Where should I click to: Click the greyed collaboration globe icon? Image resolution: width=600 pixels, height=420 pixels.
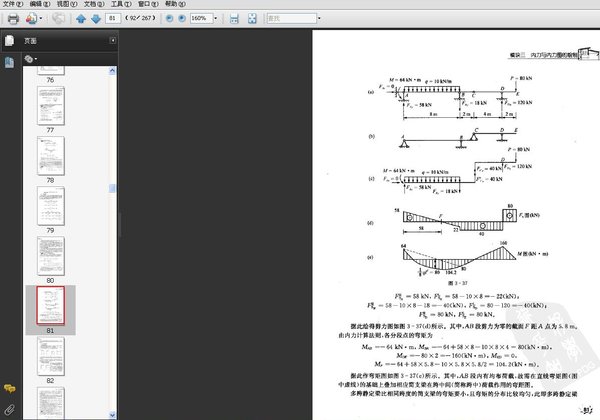click(x=58, y=18)
